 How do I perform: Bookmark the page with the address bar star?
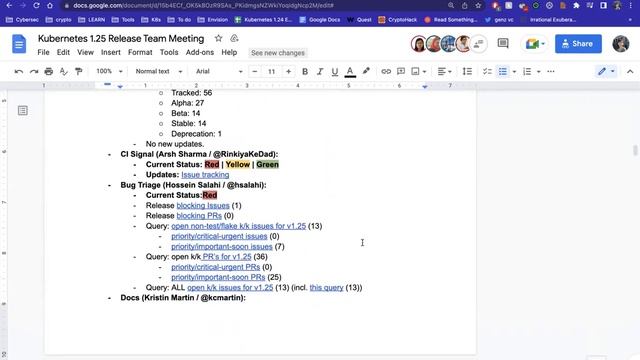[x=478, y=5]
